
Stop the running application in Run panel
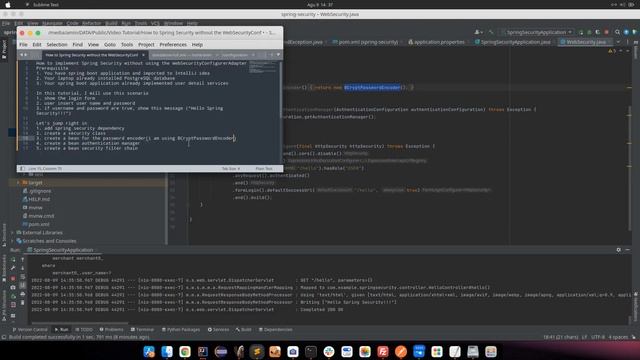click(x=13, y=278)
